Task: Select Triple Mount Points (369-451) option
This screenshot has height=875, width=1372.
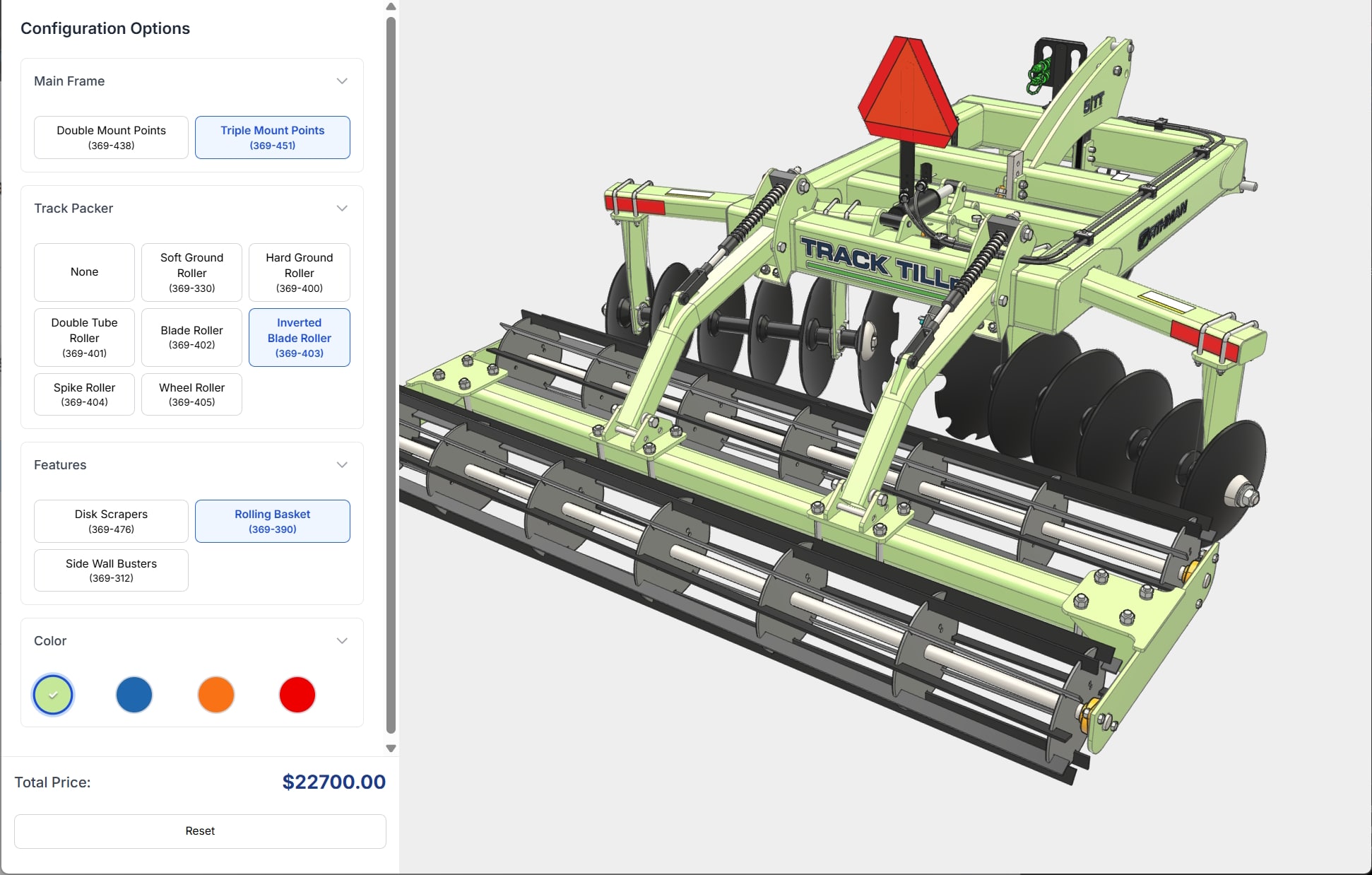Action: [272, 137]
